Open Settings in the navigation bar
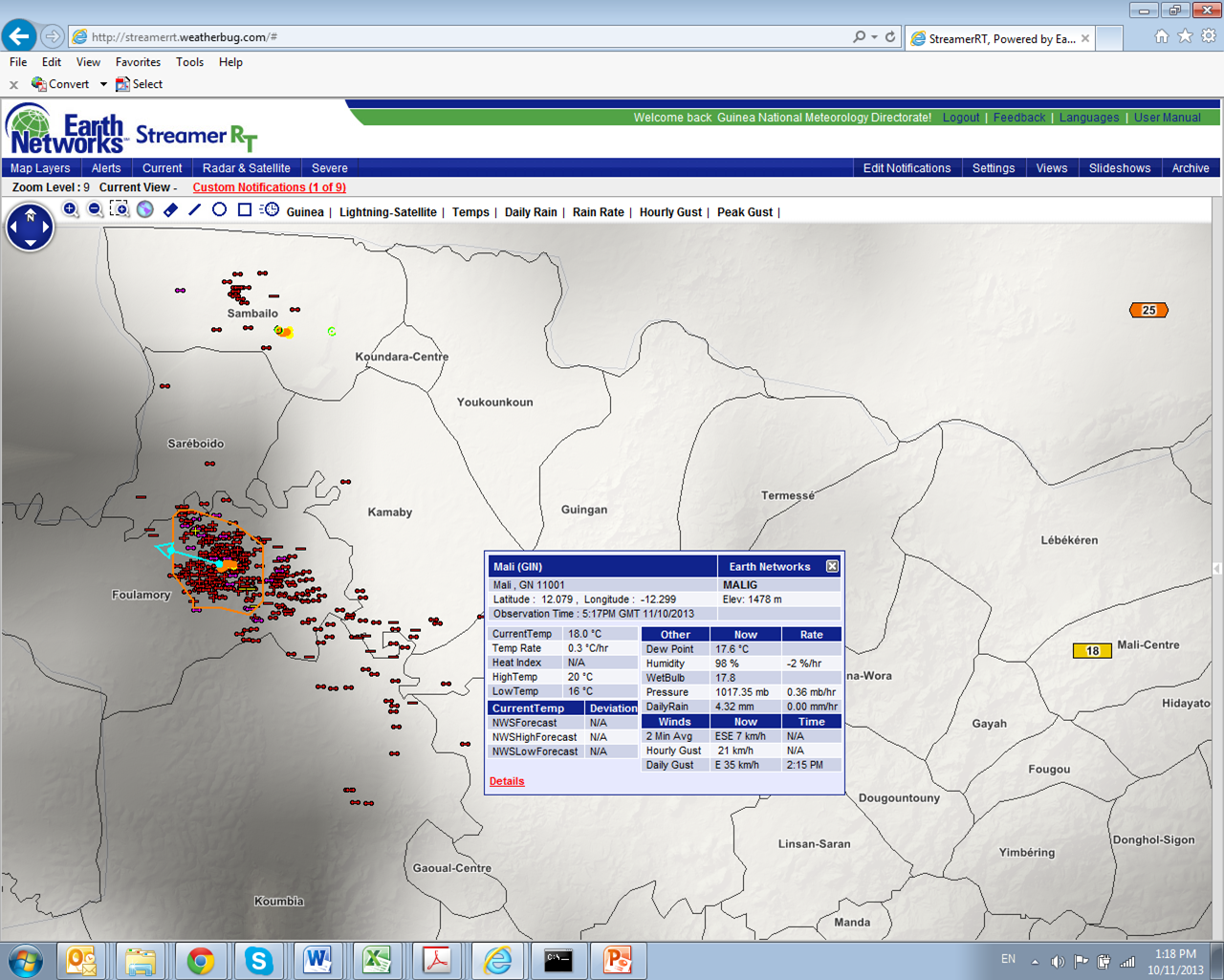This screenshot has width=1224, height=980. click(x=994, y=168)
